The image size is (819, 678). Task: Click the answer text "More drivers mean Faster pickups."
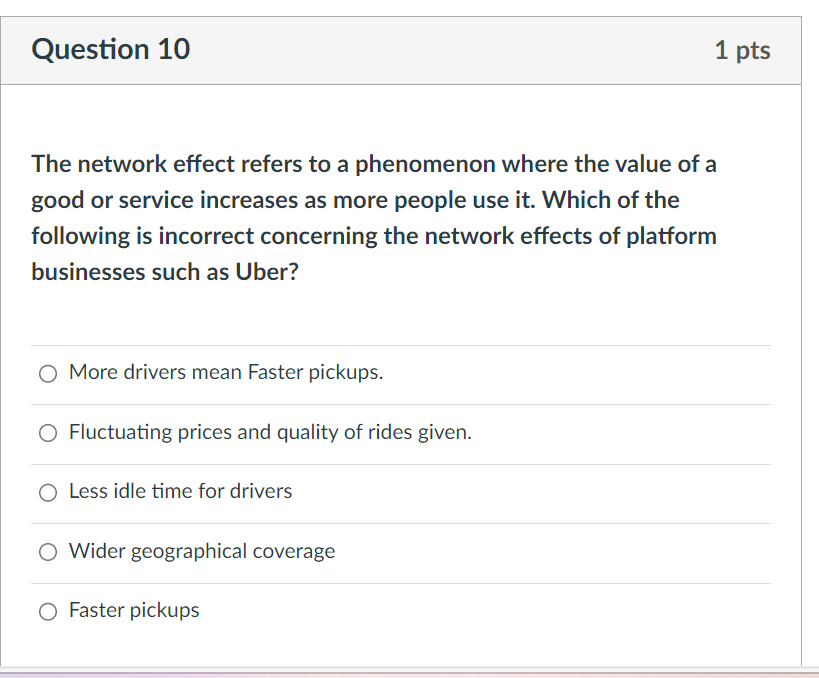coord(225,371)
